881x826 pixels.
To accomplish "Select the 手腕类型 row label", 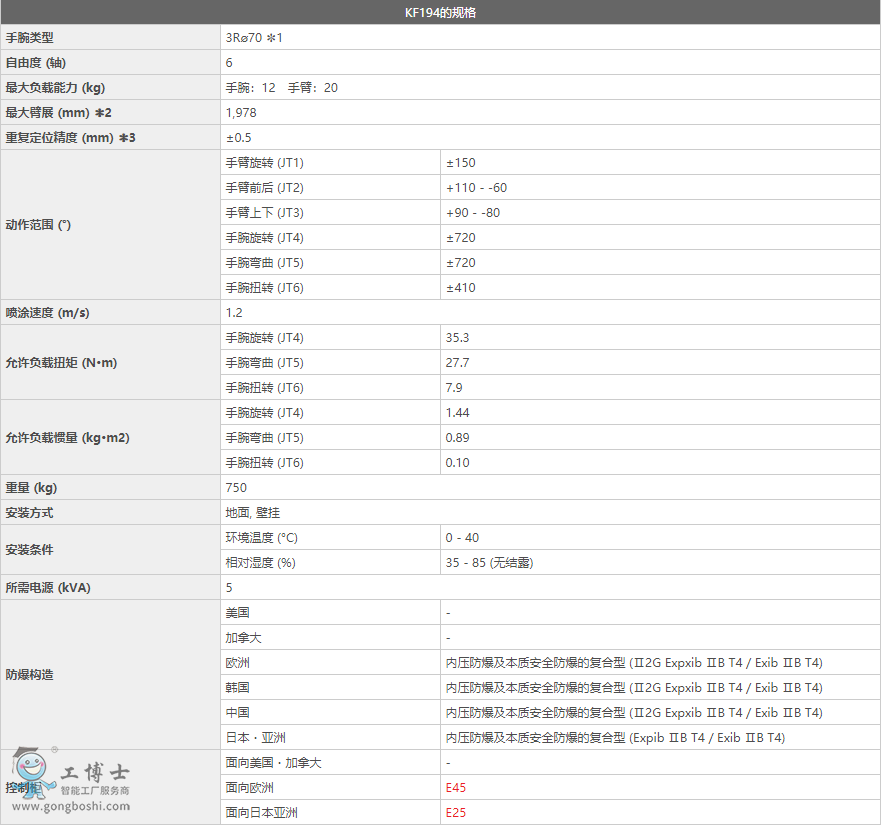I will tap(30, 38).
